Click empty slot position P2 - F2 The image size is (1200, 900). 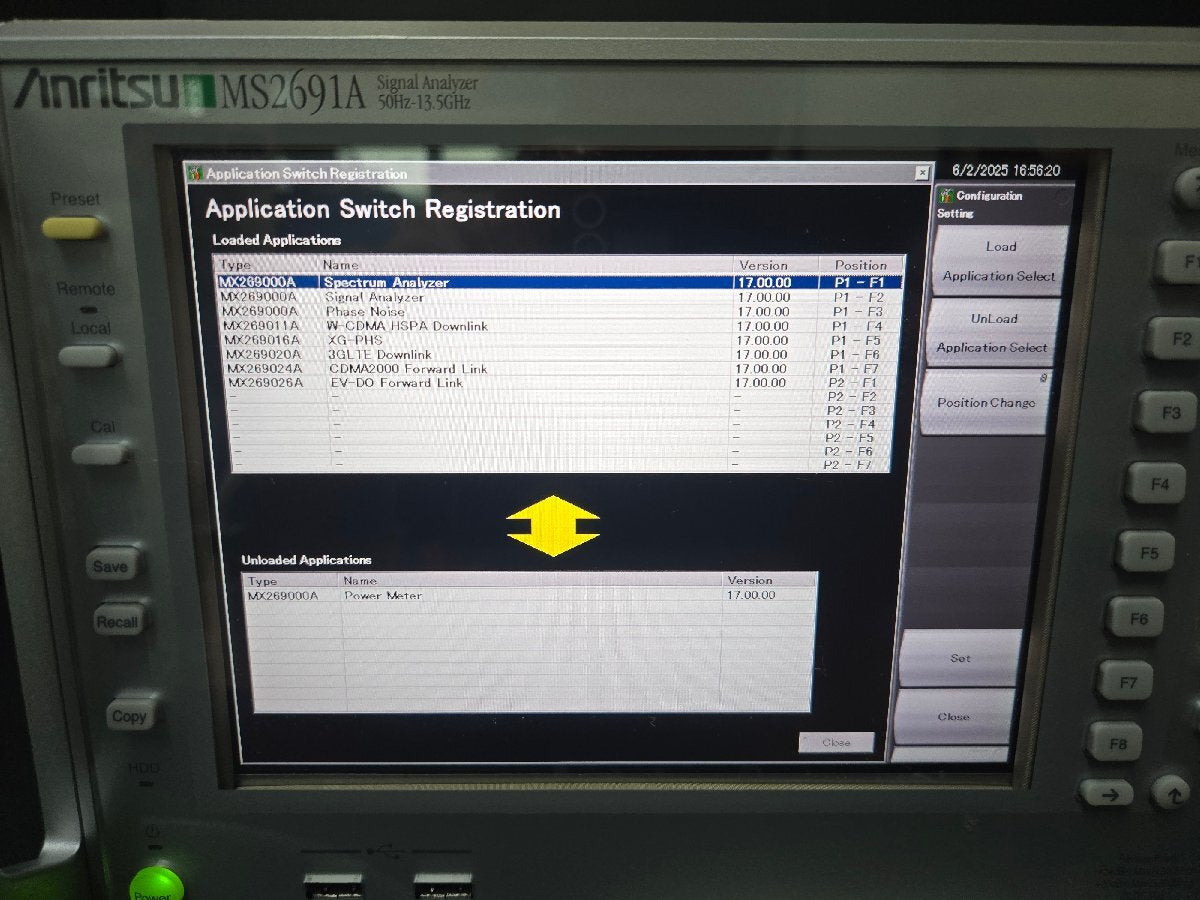coord(852,396)
